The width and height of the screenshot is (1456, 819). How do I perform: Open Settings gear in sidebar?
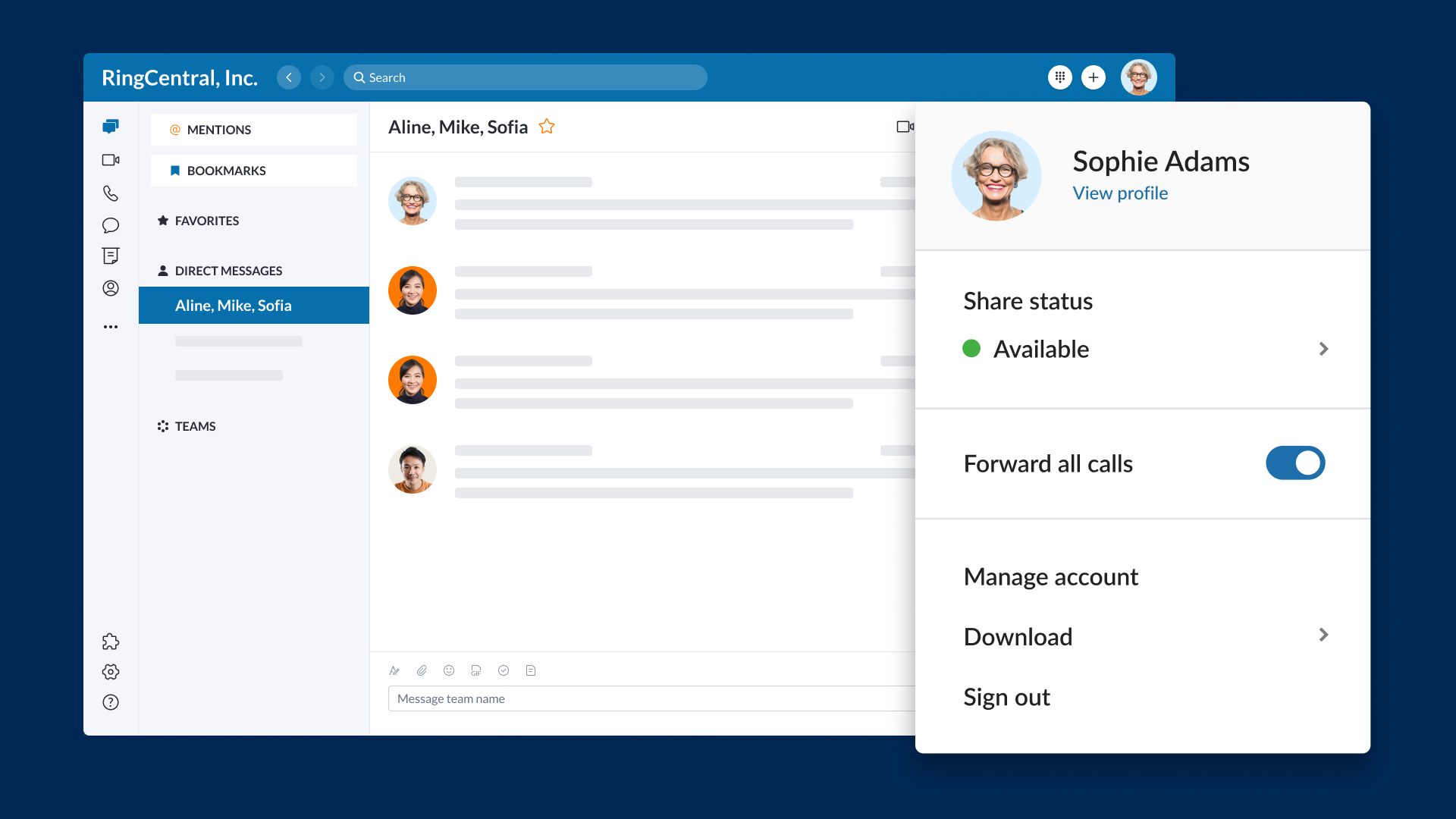[x=111, y=672]
